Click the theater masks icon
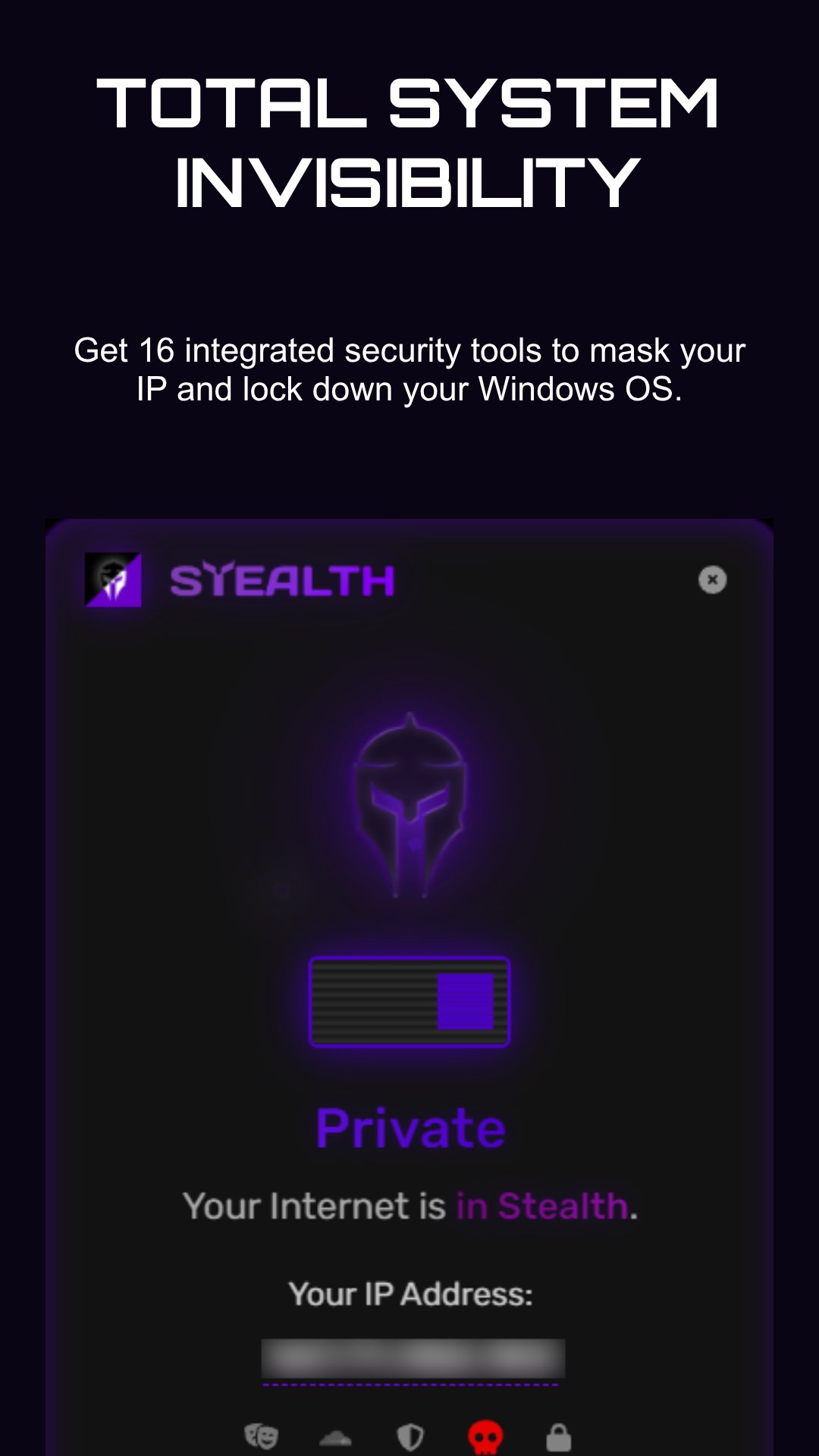The height and width of the screenshot is (1456, 819). point(261,1436)
